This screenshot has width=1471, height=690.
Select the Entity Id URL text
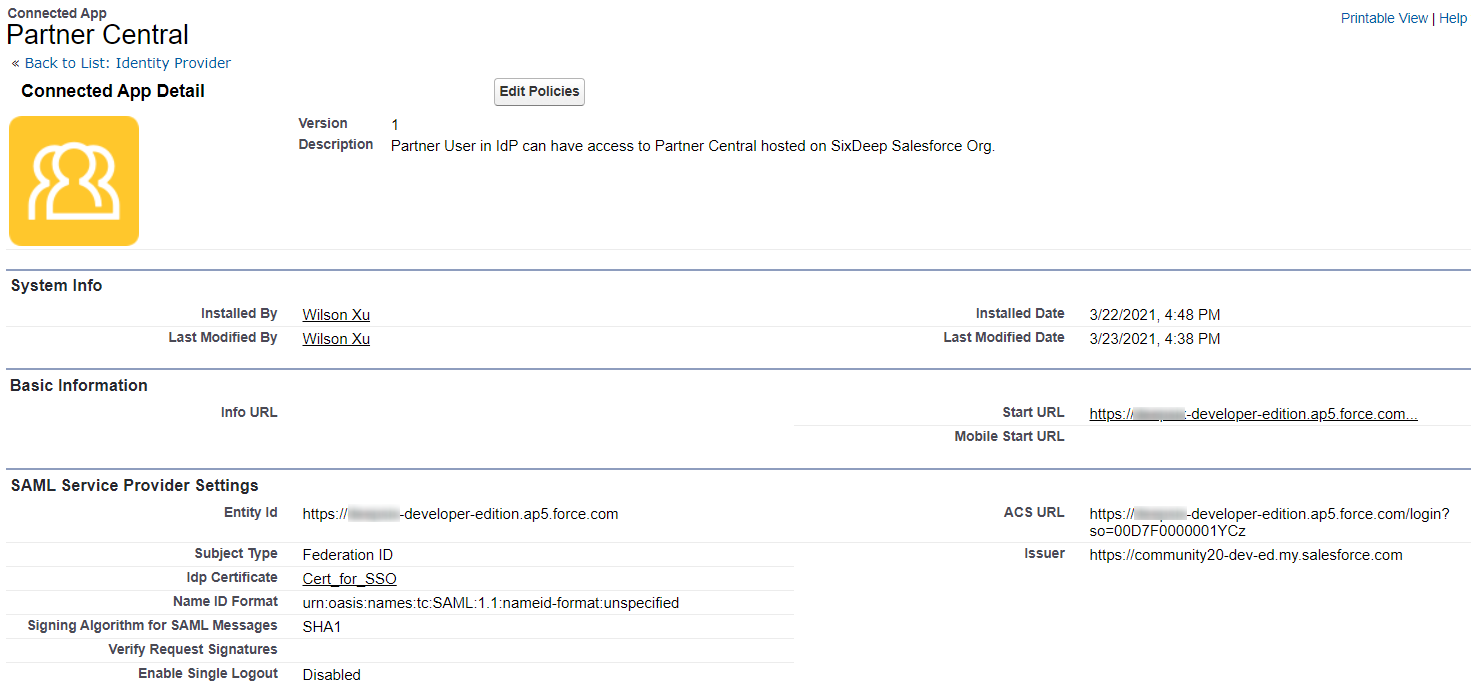pos(460,514)
